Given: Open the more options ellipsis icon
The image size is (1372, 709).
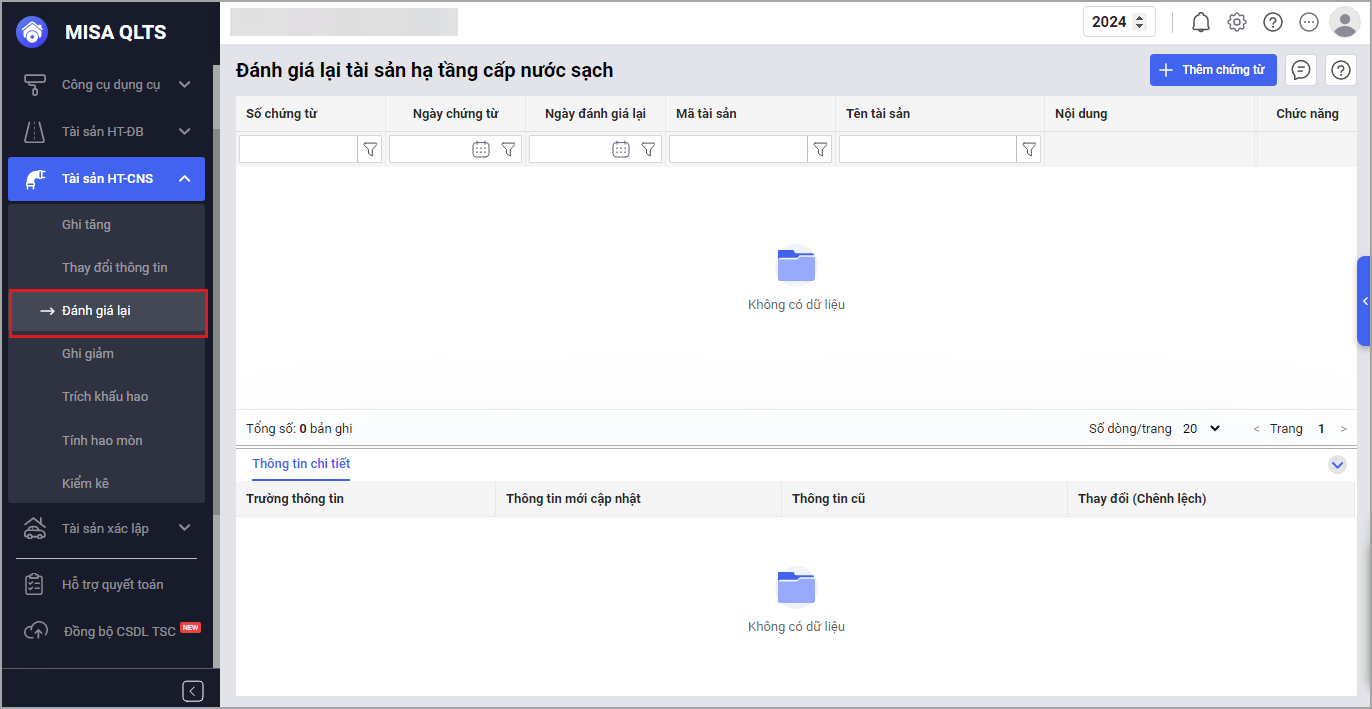Looking at the screenshot, I should 1309,22.
